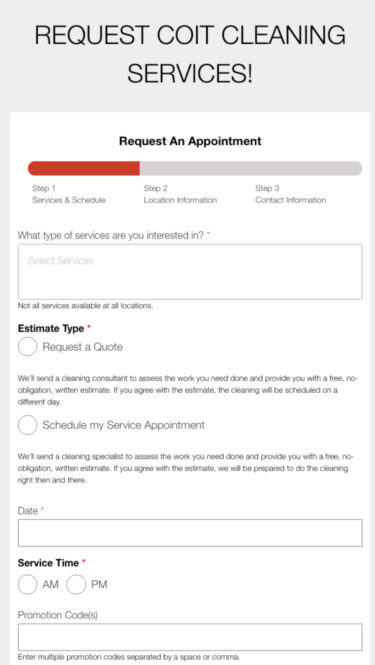Open the Select Services field
Screen dimensions: 375x665
pos(190,272)
